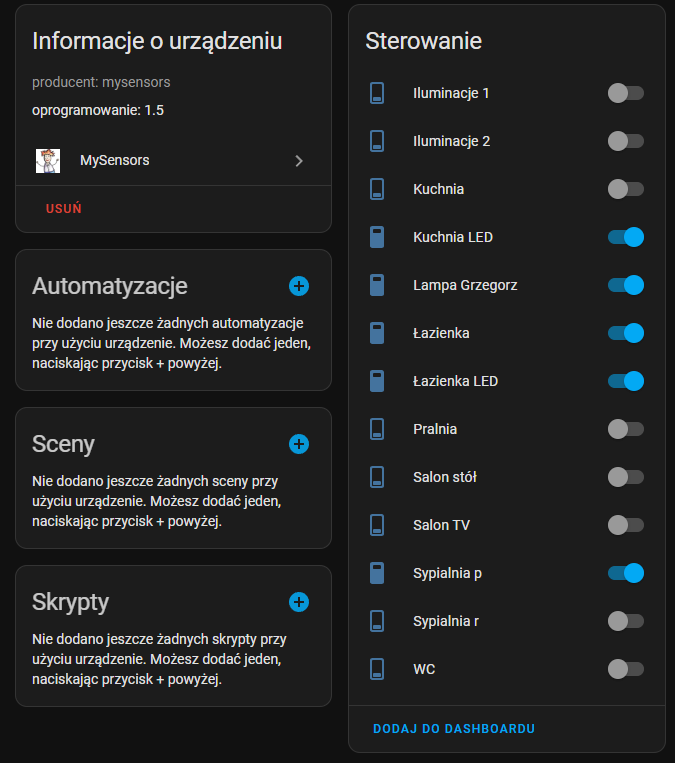675x763 pixels.
Task: Open the Salon stół entity label
Action: (x=445, y=477)
